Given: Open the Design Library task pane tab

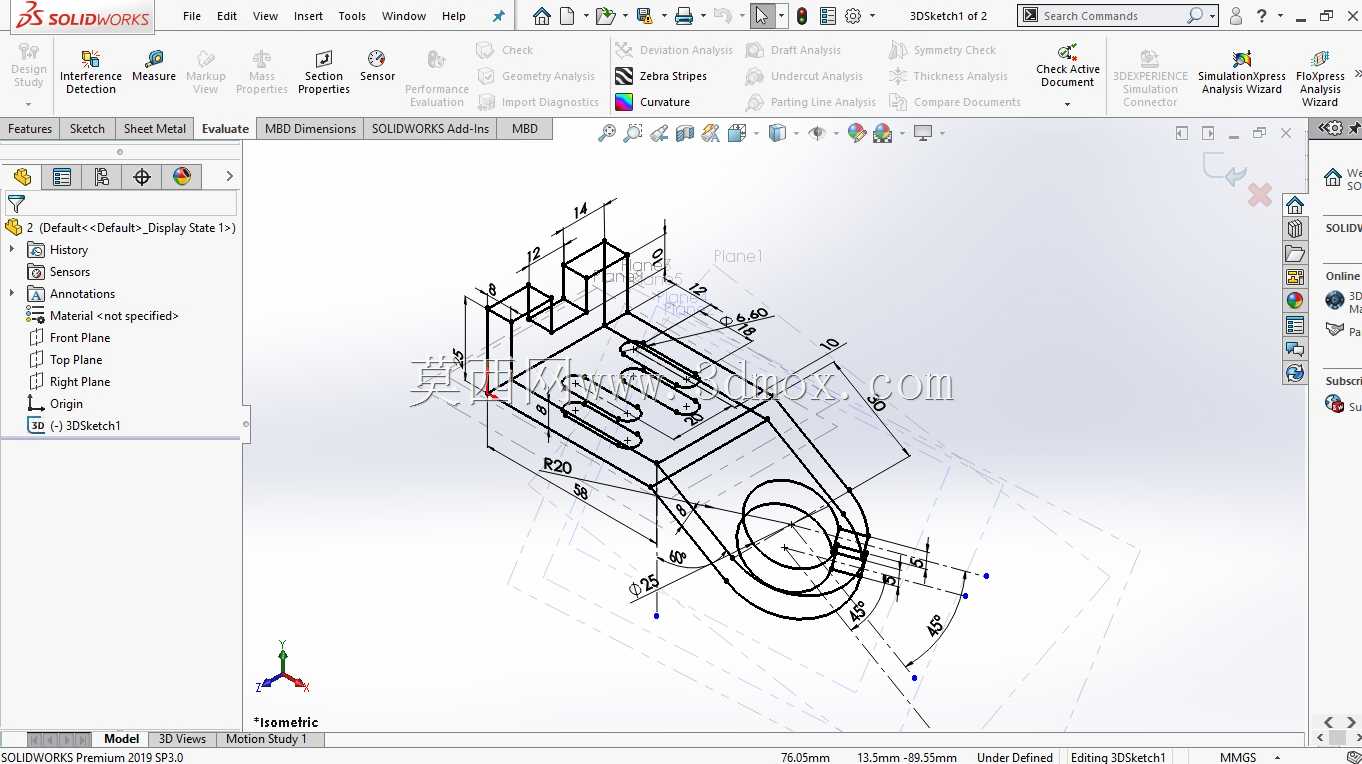Looking at the screenshot, I should coord(1295,229).
